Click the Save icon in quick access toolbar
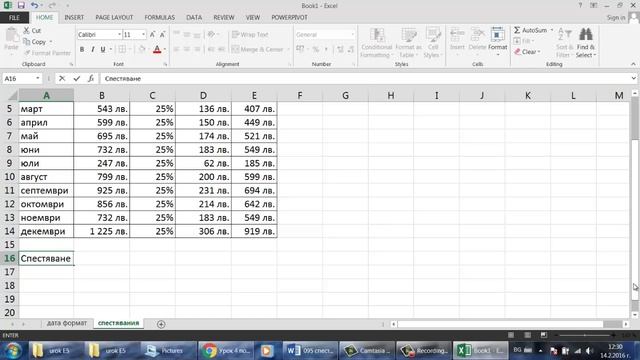640x360 pixels. [21, 5]
